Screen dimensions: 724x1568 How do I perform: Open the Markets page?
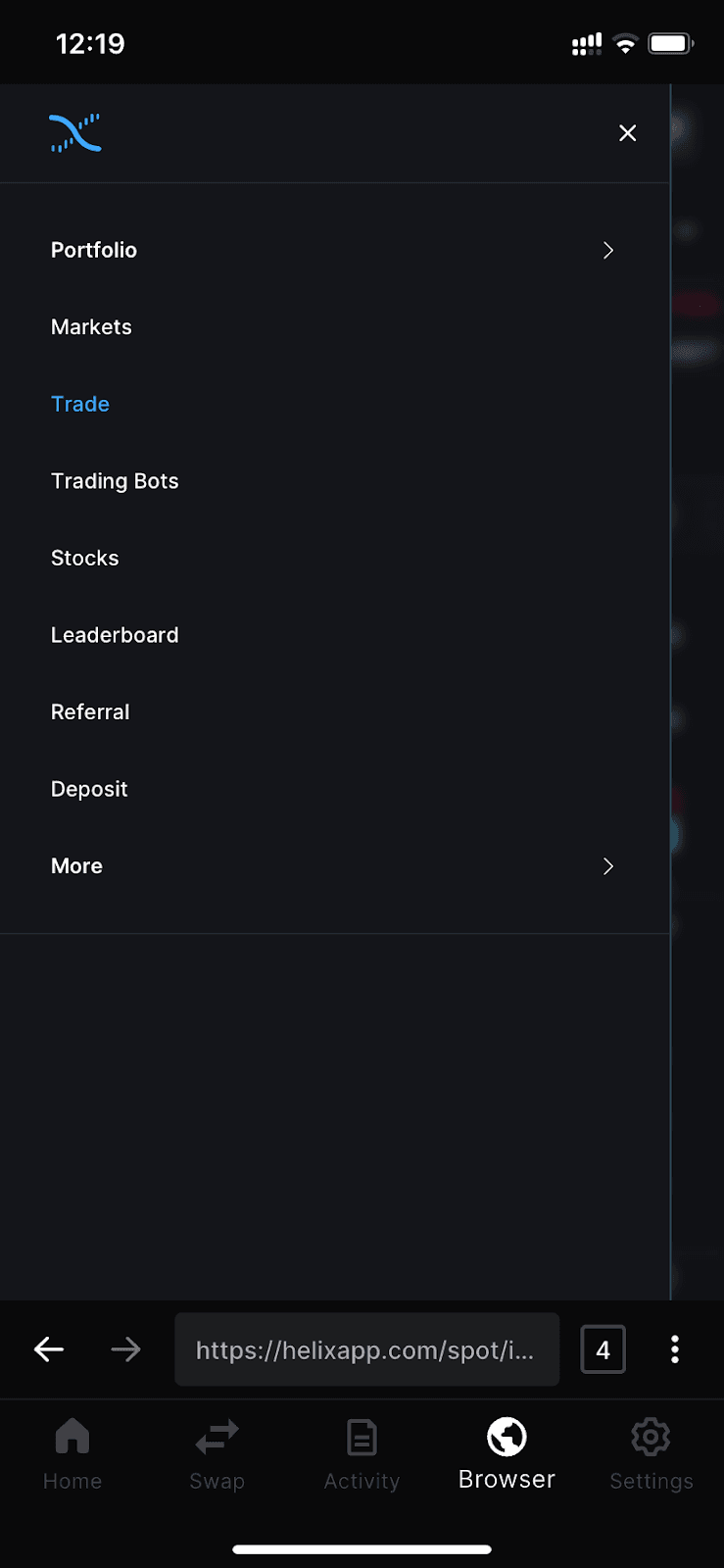tap(91, 327)
